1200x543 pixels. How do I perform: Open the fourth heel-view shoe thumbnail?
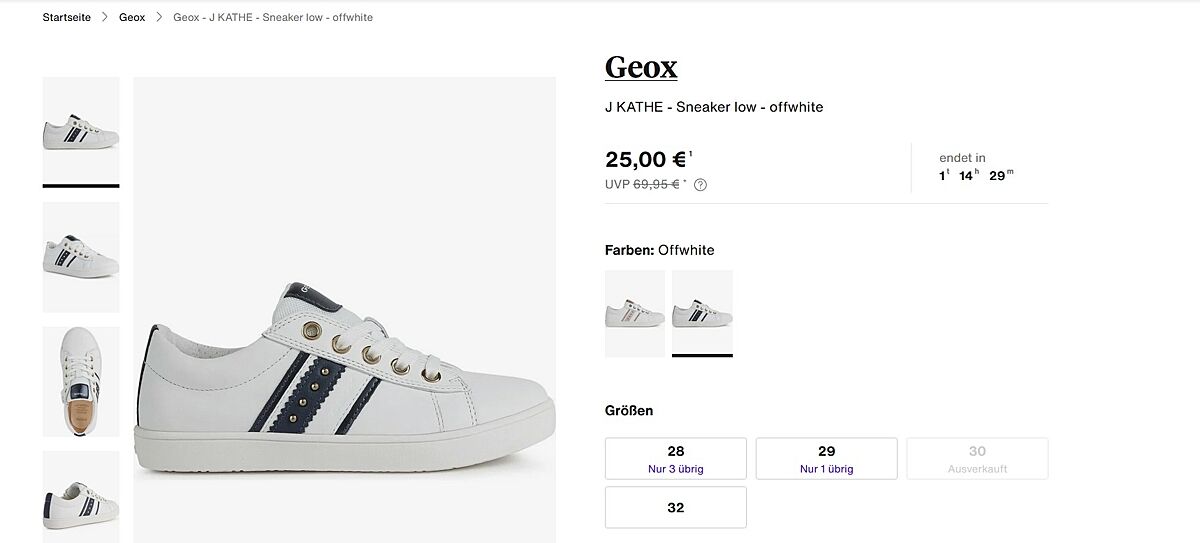tap(81, 497)
